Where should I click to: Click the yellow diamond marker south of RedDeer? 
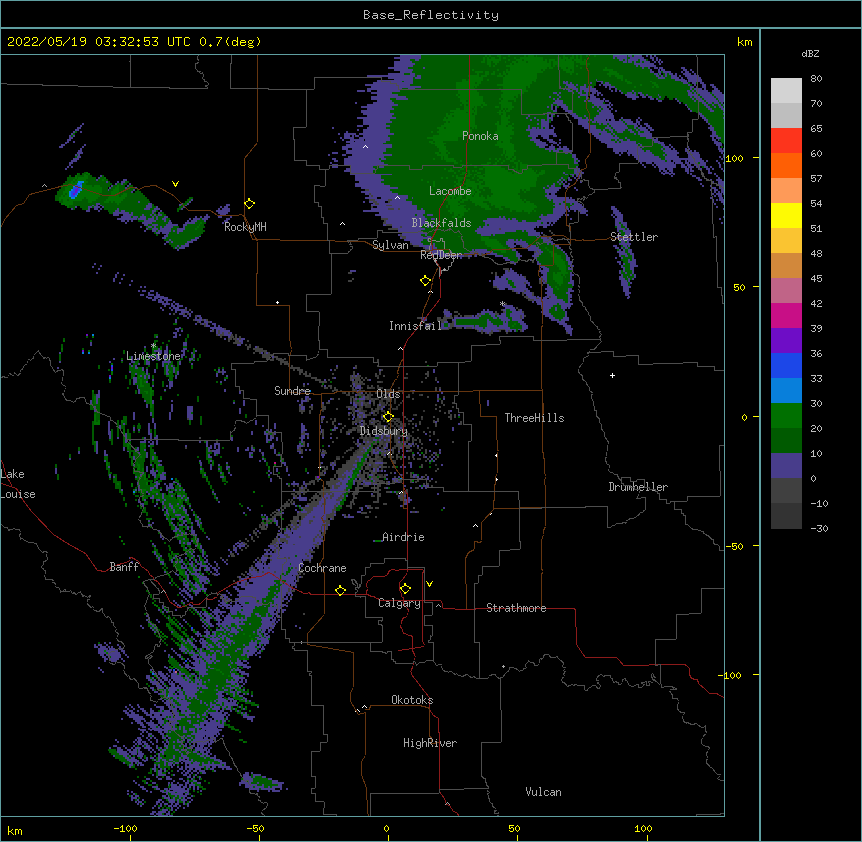click(426, 281)
